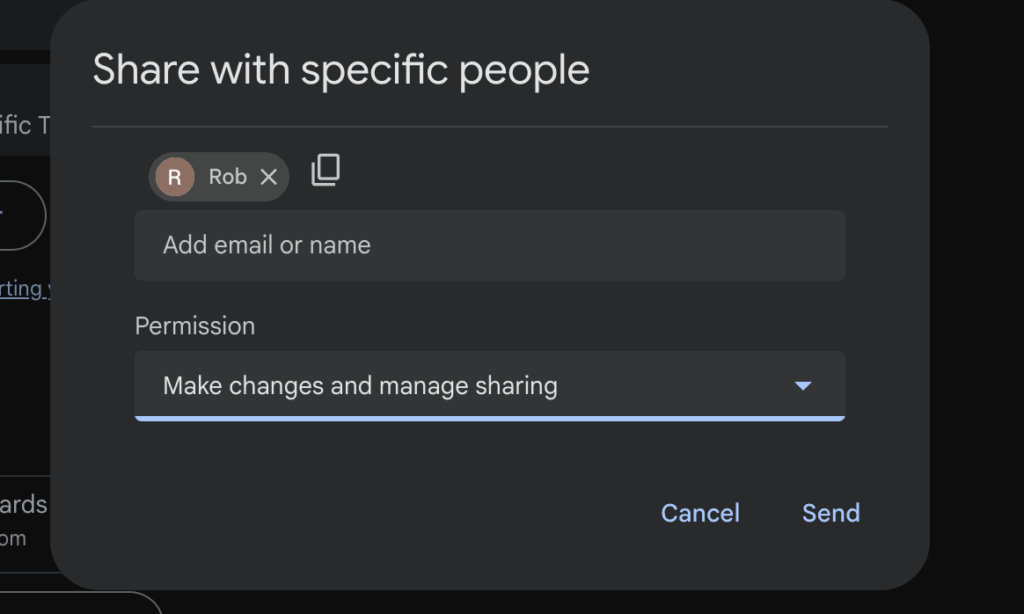
Task: Select the Rob name label in chip
Action: (227, 177)
